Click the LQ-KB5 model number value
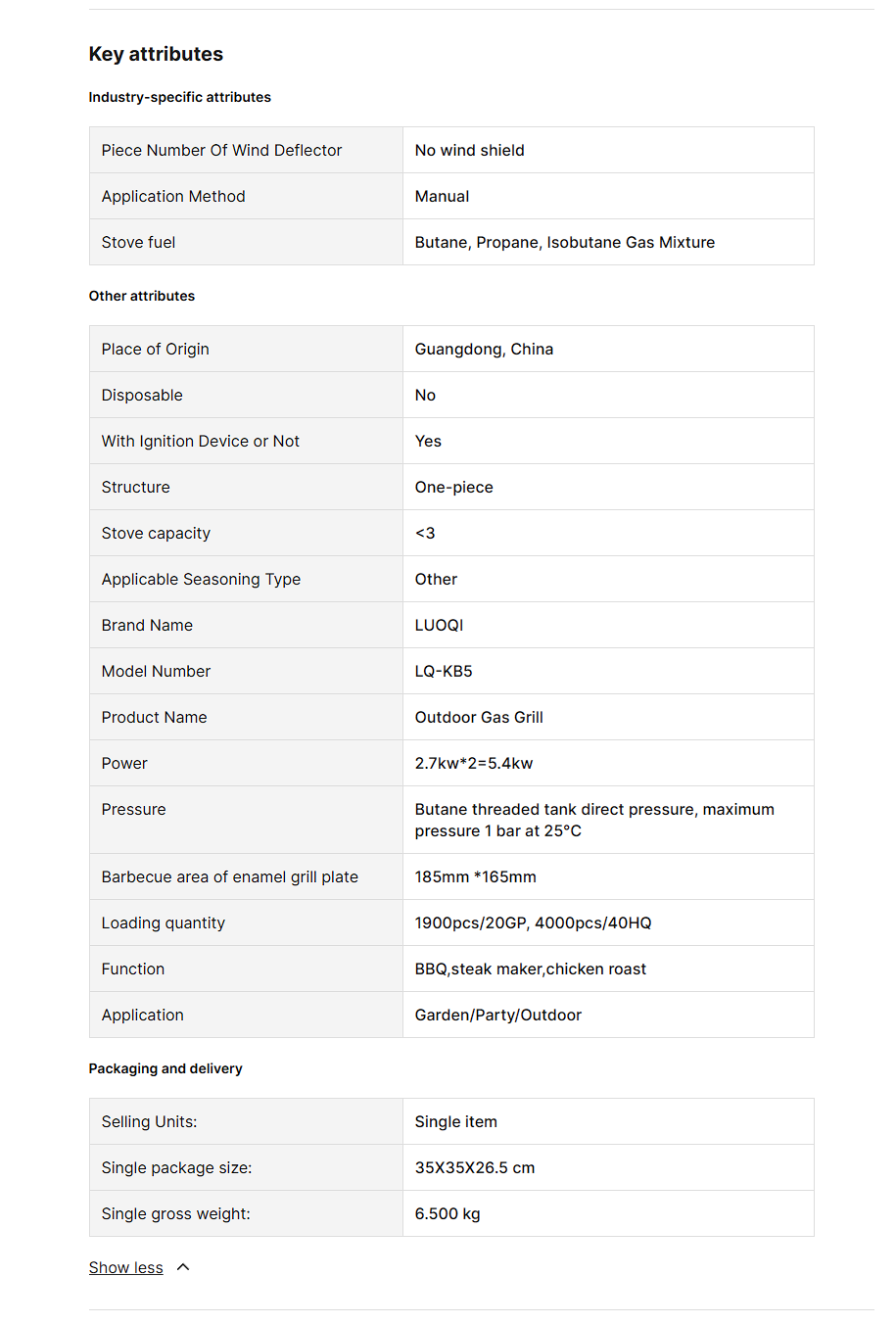Image resolution: width=896 pixels, height=1324 pixels. (444, 671)
